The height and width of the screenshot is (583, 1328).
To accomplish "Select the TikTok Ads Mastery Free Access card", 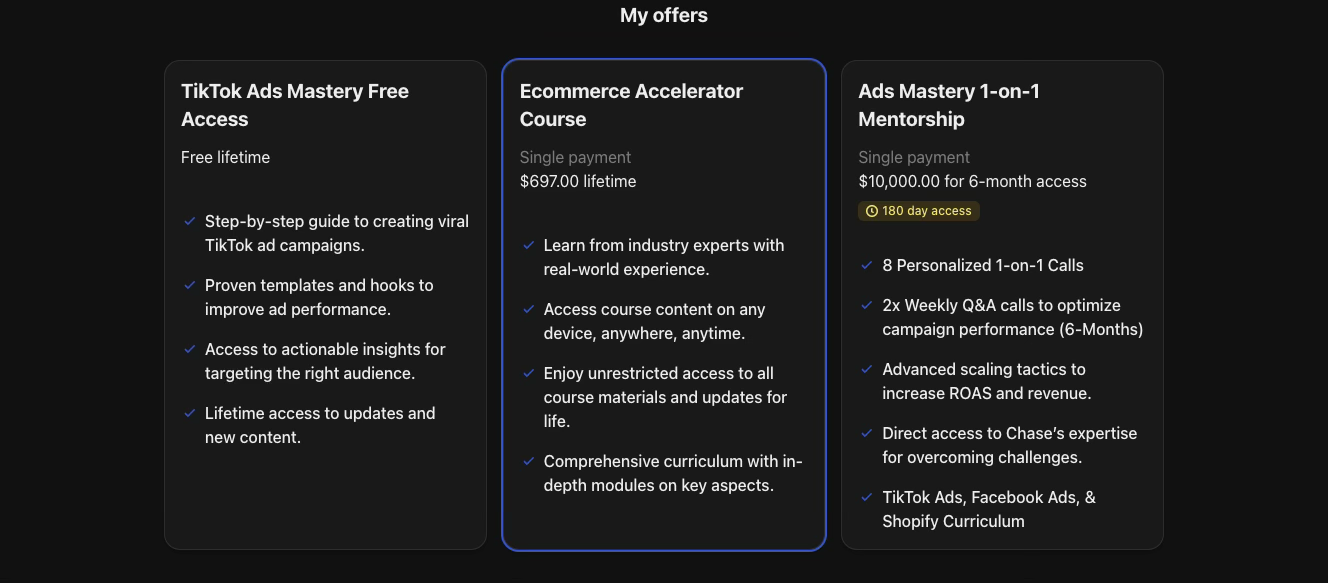I will point(325,305).
